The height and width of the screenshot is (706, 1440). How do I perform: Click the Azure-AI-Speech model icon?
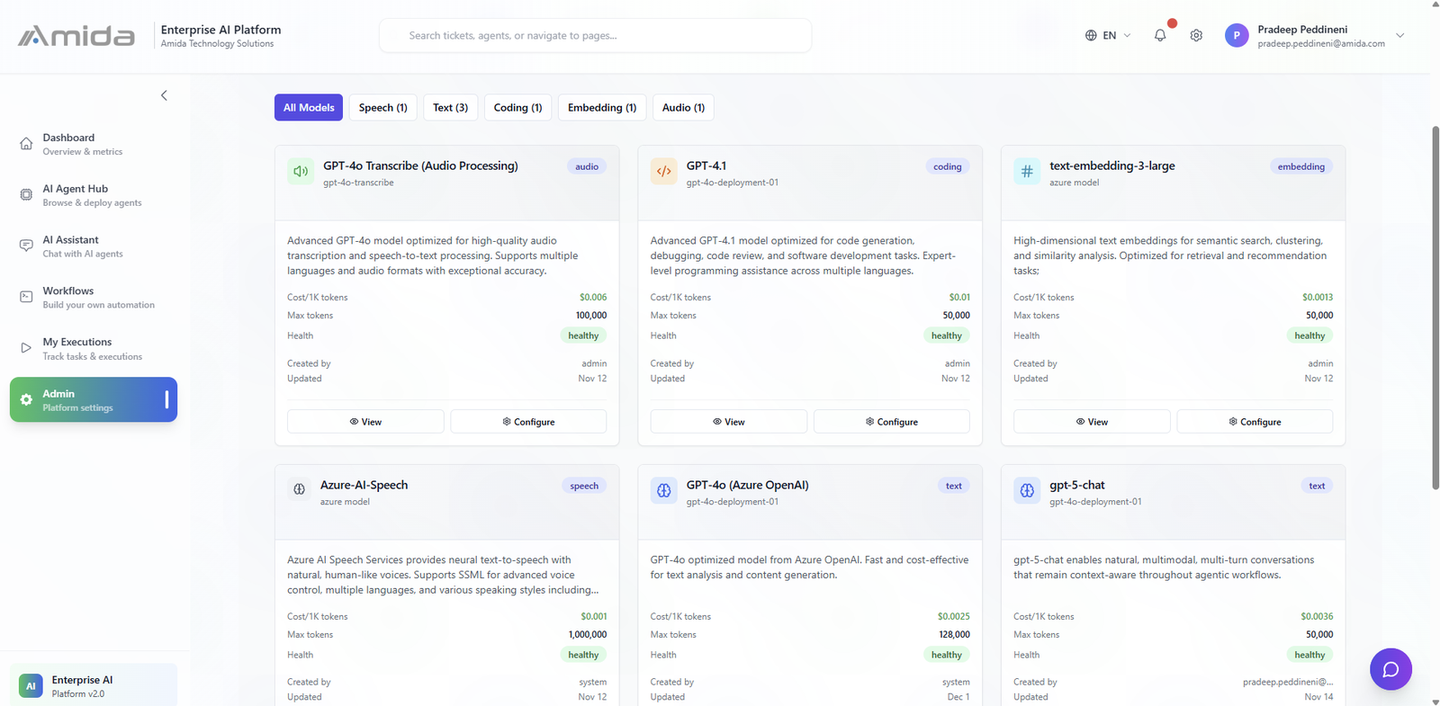pyautogui.click(x=299, y=490)
